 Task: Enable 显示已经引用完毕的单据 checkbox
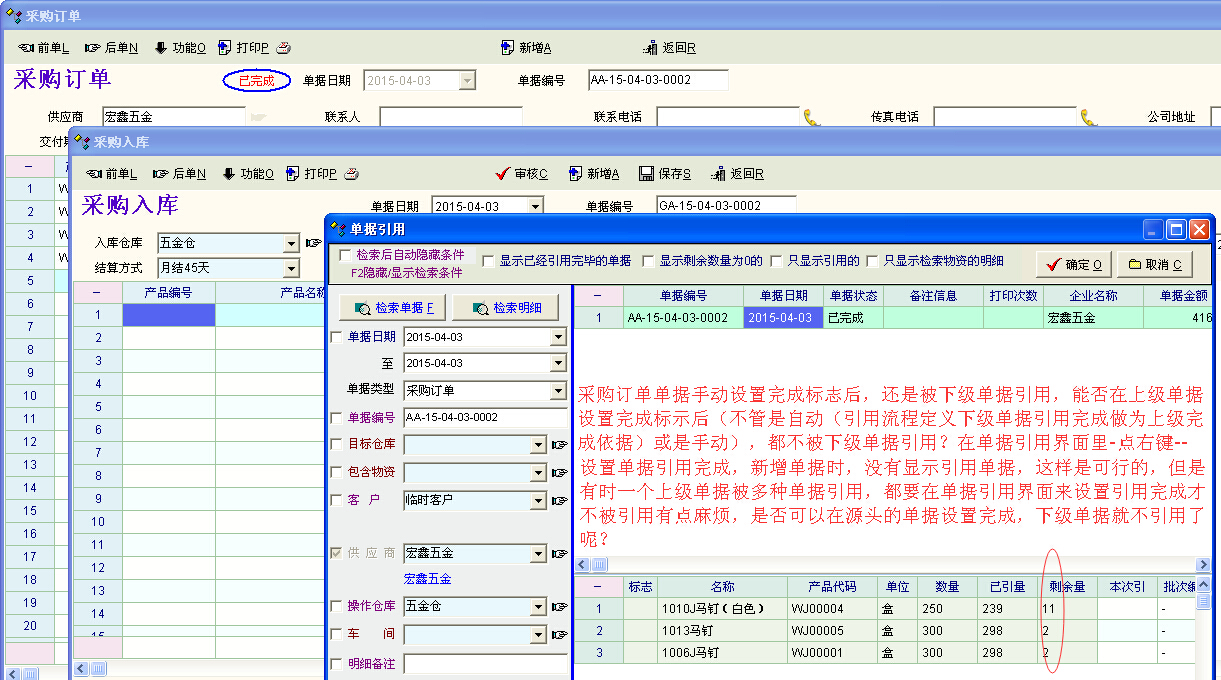(489, 261)
